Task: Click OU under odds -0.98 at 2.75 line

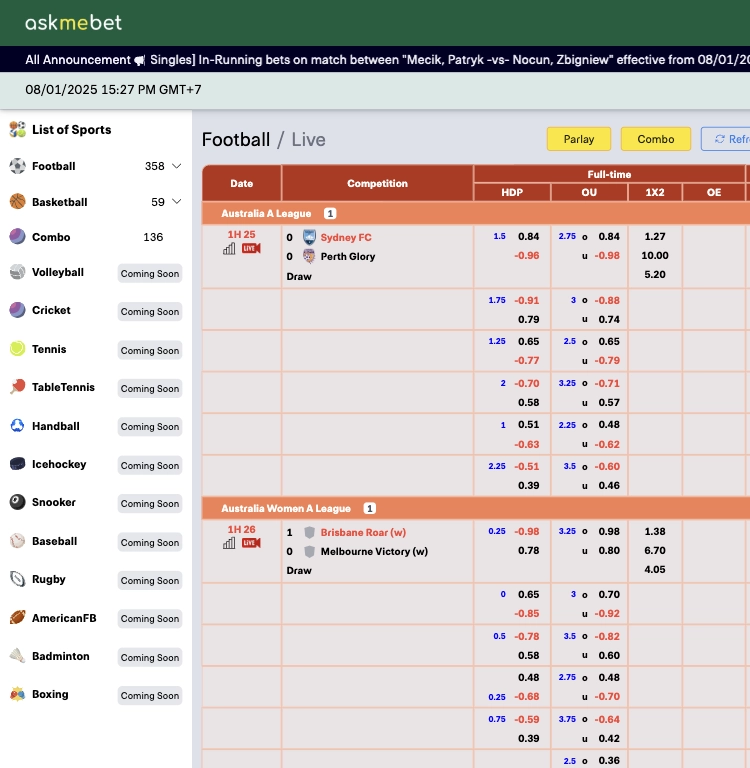Action: tap(607, 256)
